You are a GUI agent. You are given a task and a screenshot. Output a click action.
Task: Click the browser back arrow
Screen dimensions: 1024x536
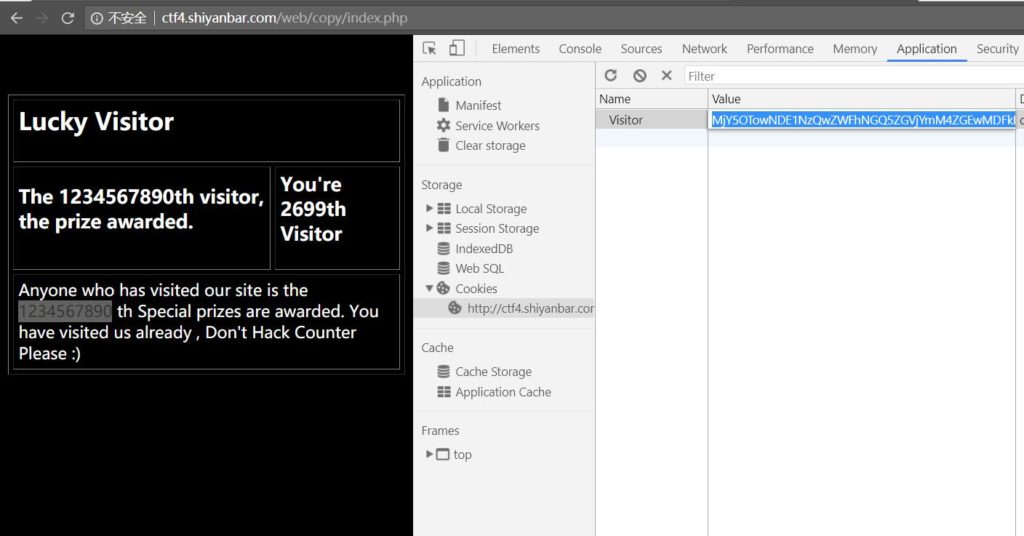click(17, 18)
